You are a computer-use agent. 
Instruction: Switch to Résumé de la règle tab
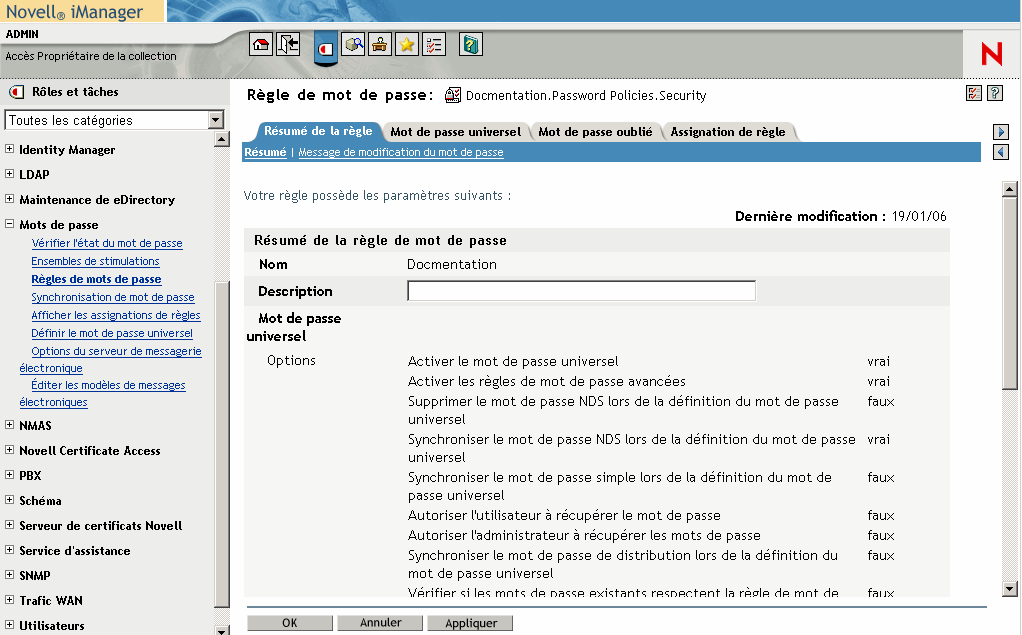point(318,131)
